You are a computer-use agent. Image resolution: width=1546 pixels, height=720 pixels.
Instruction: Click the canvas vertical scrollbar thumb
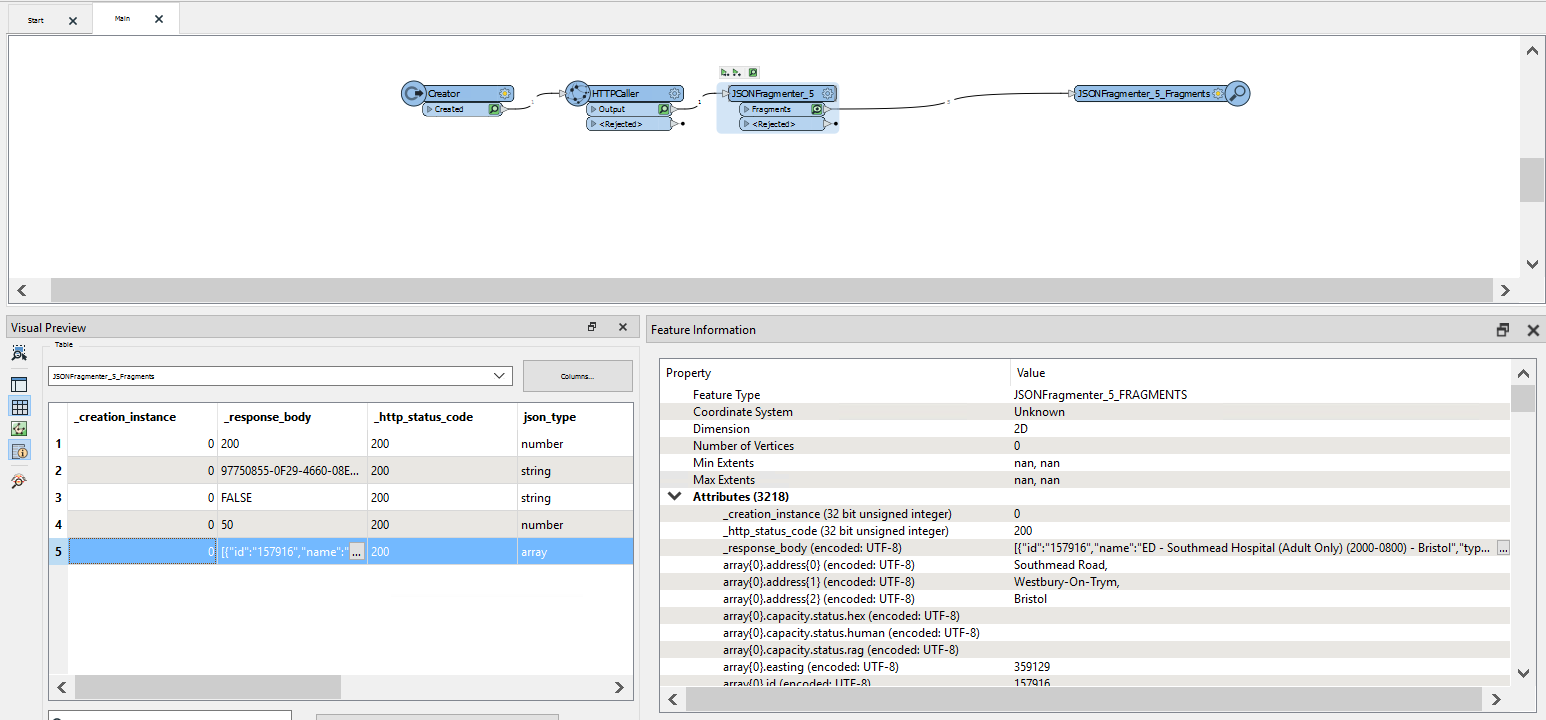click(x=1531, y=180)
